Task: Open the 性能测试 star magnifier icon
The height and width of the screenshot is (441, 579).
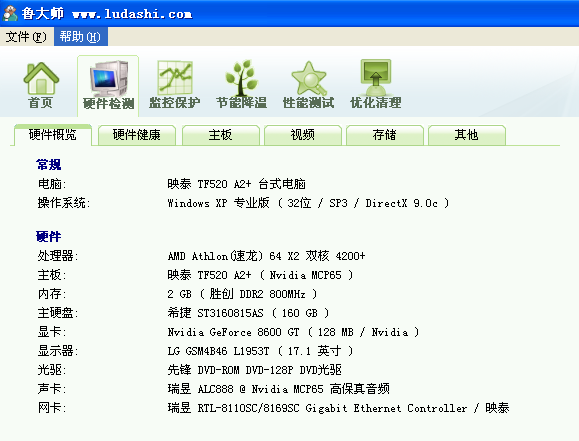Action: click(308, 85)
